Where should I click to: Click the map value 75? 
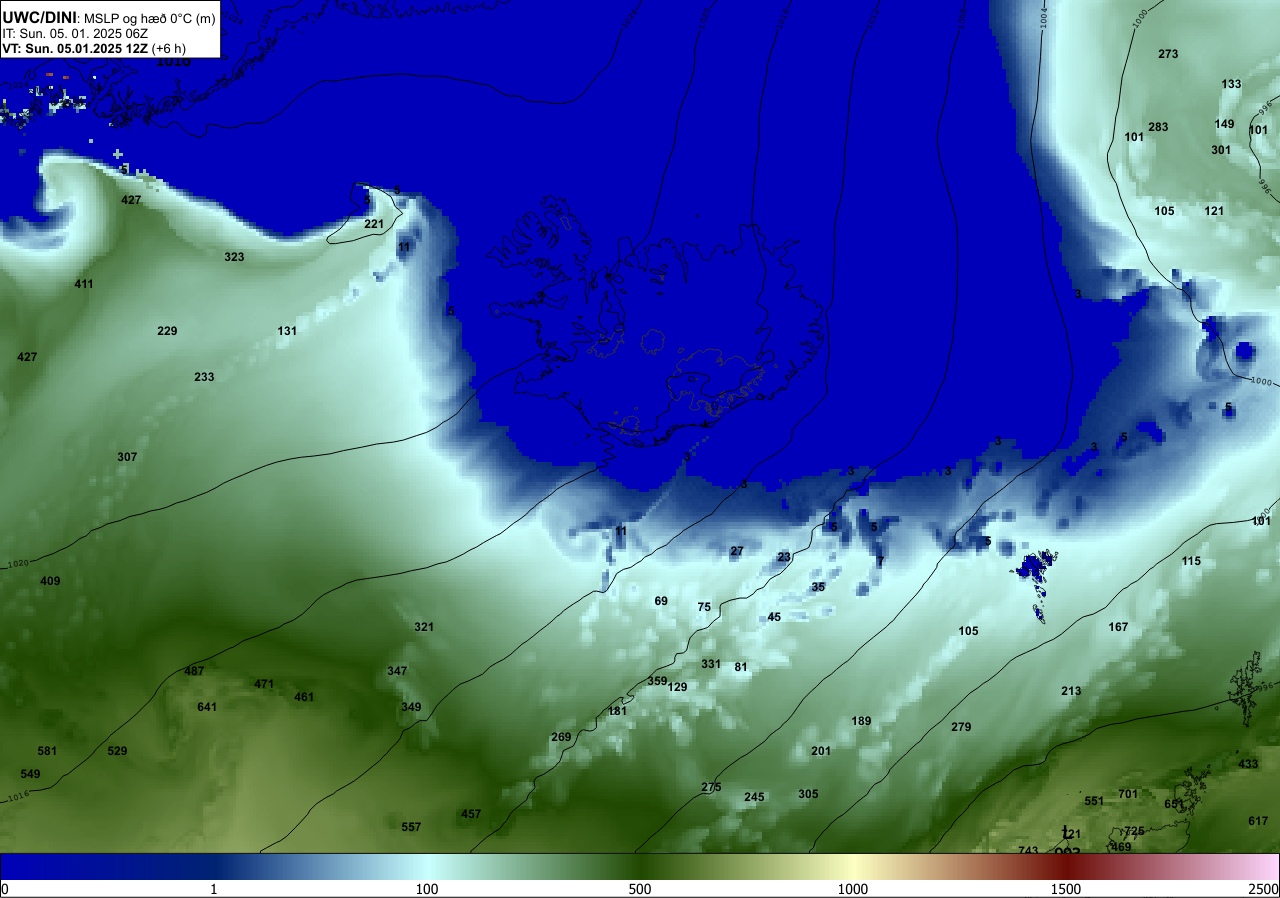pos(704,607)
